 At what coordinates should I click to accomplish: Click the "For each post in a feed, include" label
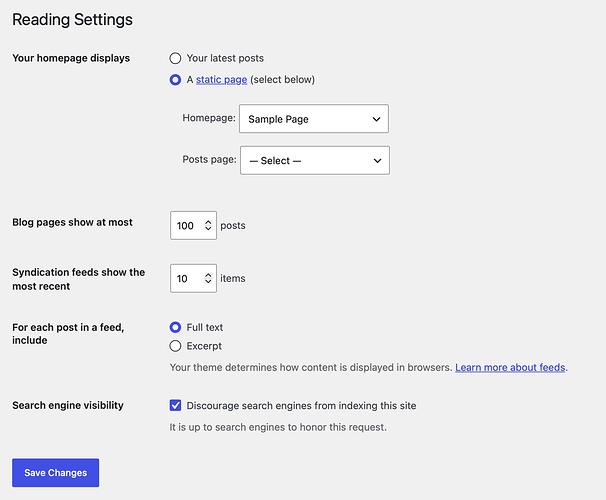pyautogui.click(x=68, y=333)
